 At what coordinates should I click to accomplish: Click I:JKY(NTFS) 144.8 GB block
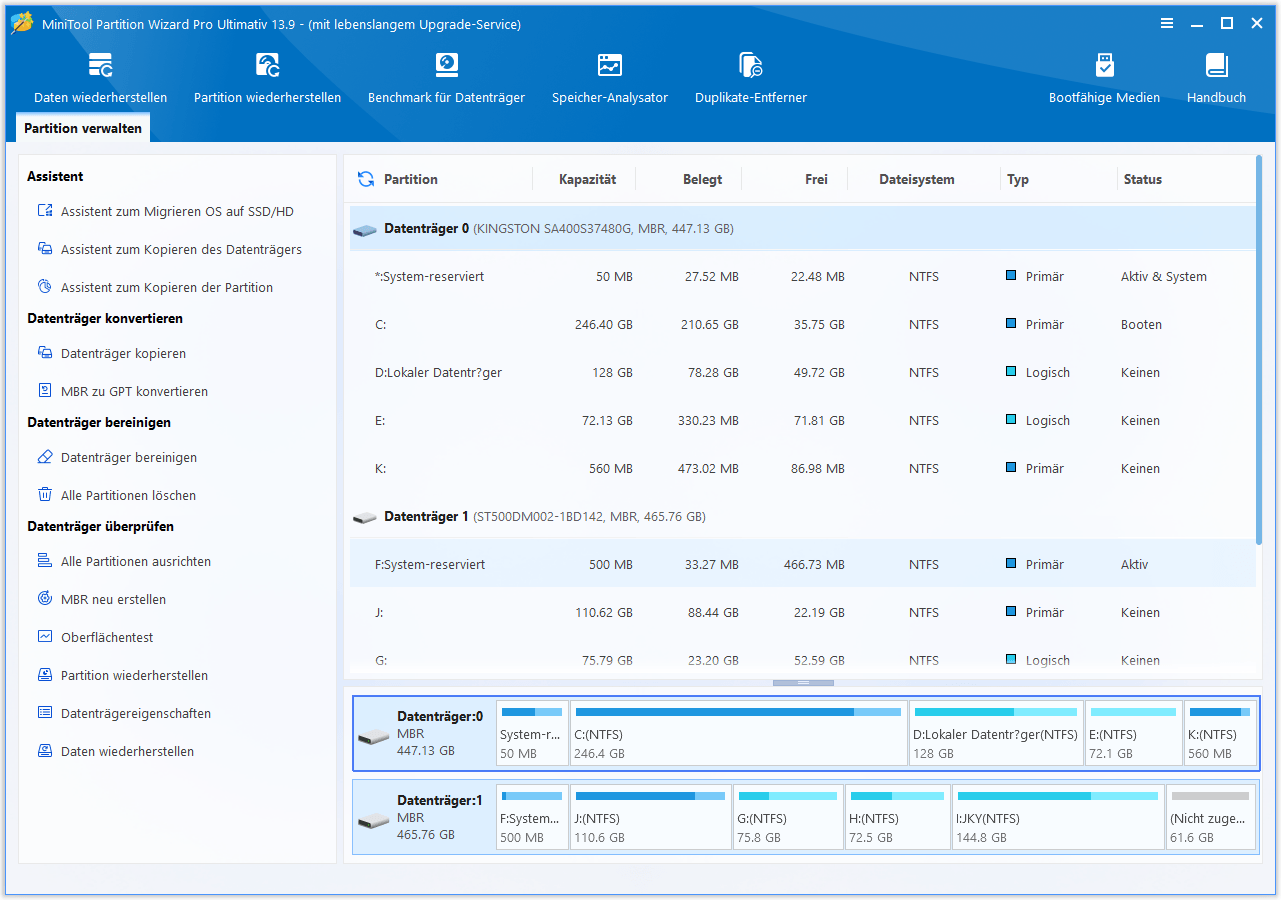pos(1058,817)
